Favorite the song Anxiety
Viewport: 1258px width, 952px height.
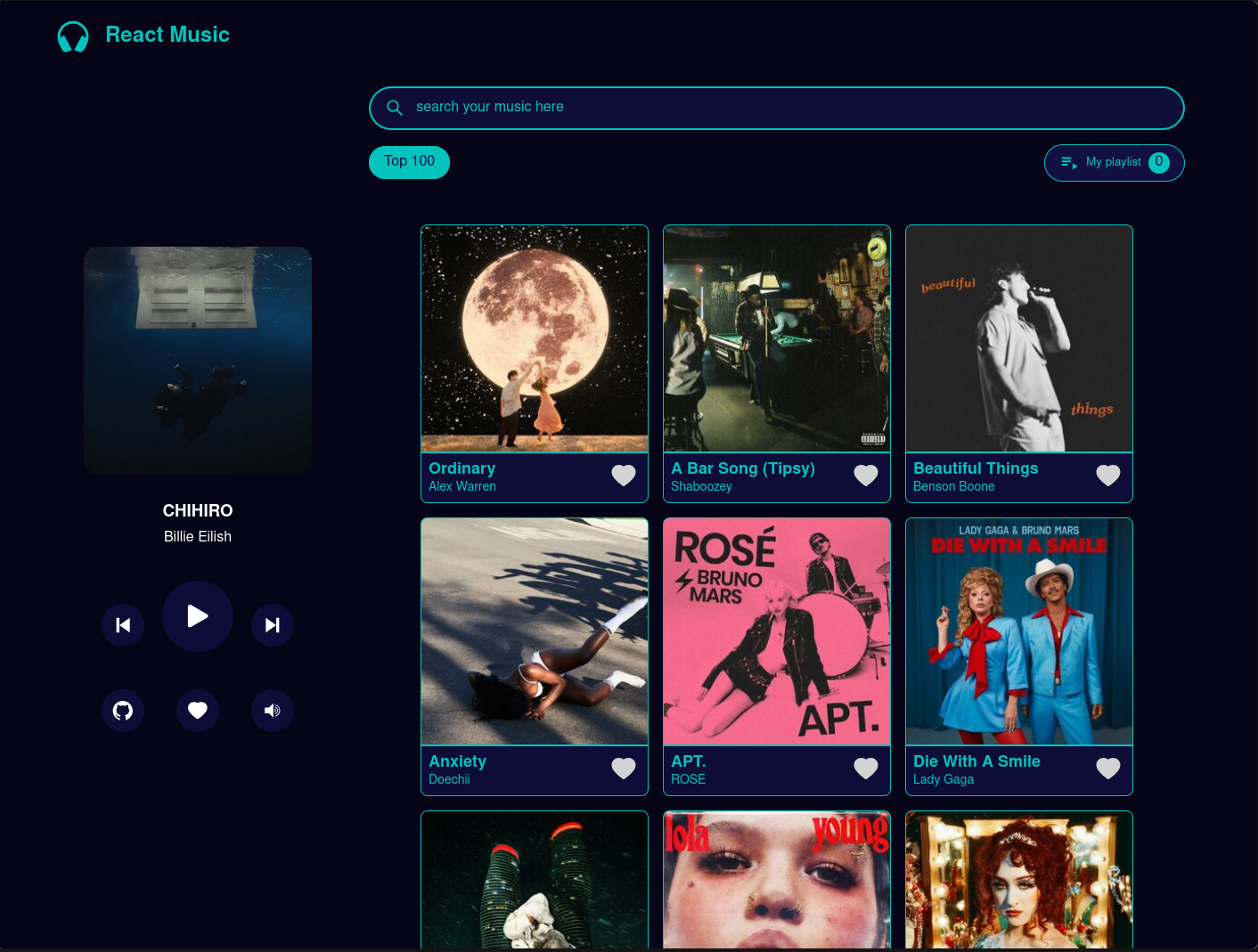click(624, 769)
